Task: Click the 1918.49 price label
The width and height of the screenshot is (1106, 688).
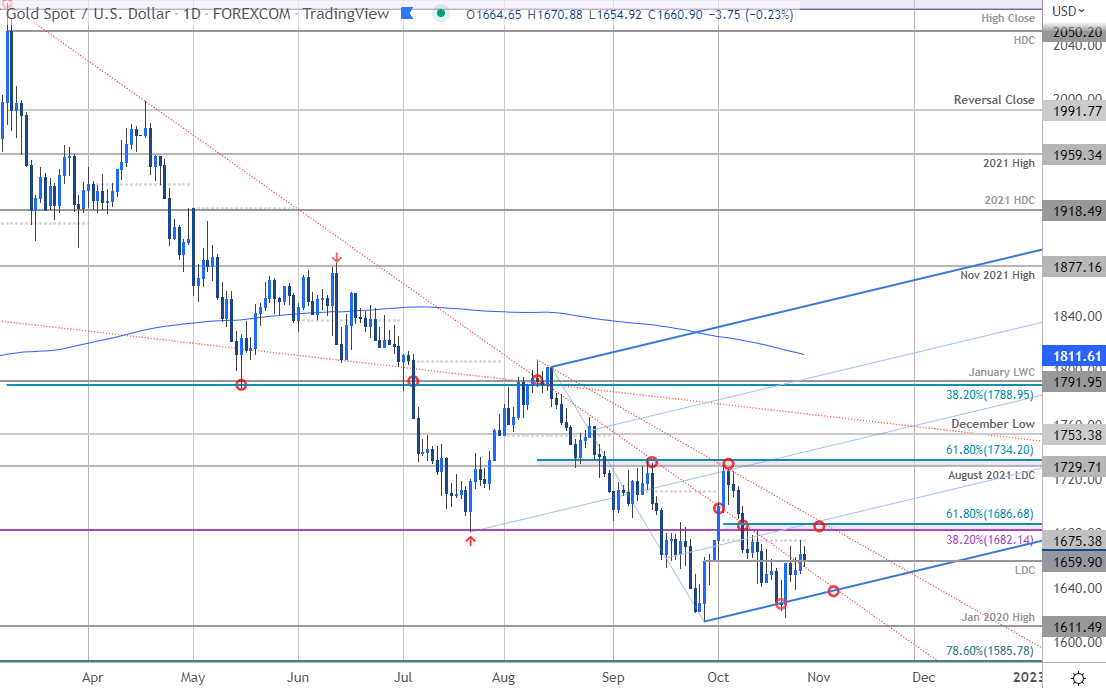Action: [1076, 211]
